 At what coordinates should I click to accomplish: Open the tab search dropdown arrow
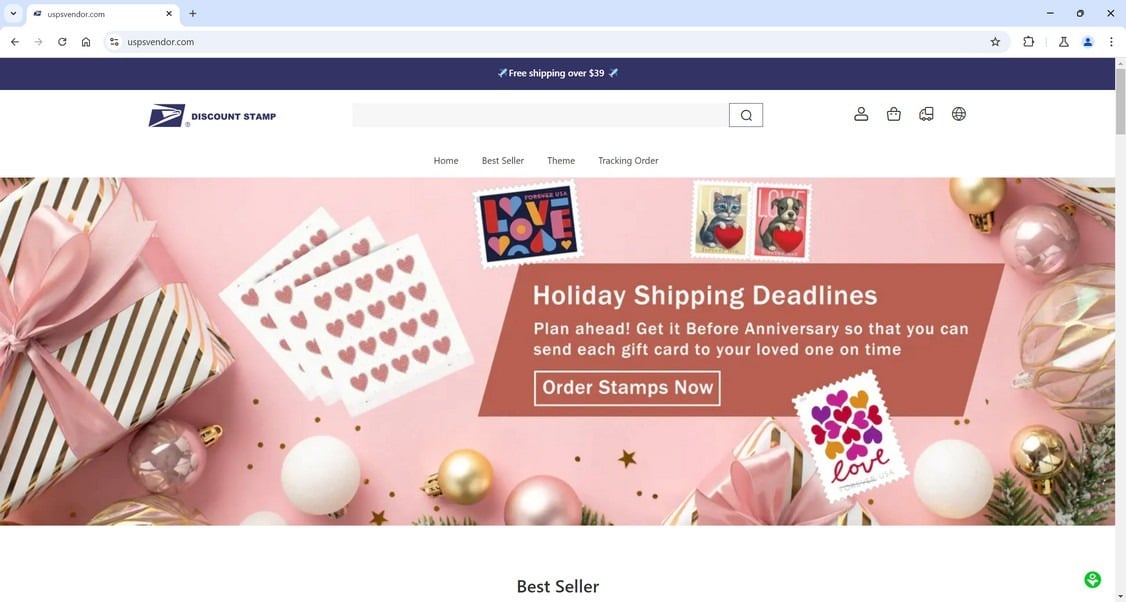13,14
